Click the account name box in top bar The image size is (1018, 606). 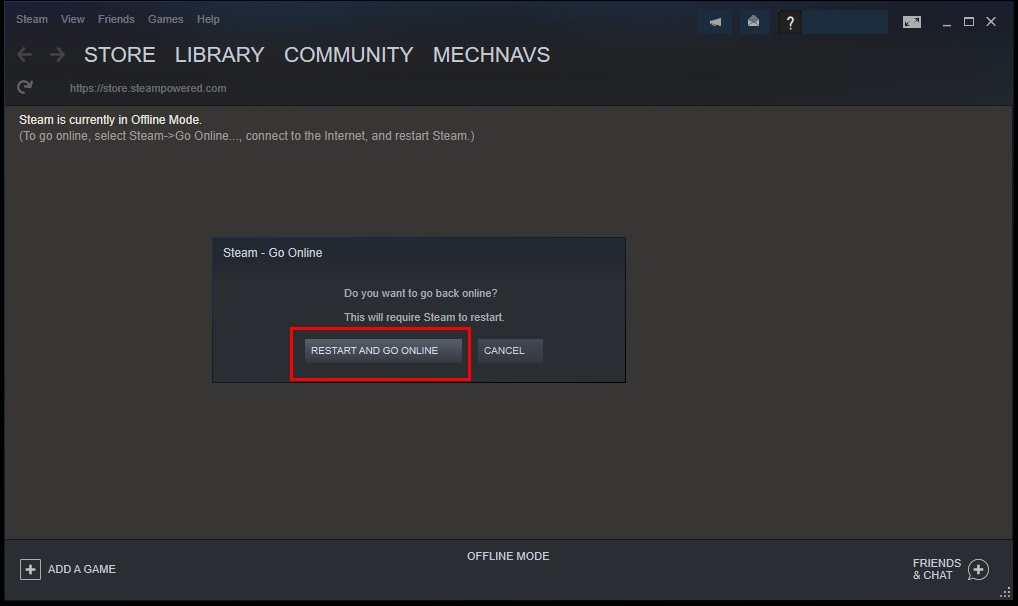coord(845,22)
